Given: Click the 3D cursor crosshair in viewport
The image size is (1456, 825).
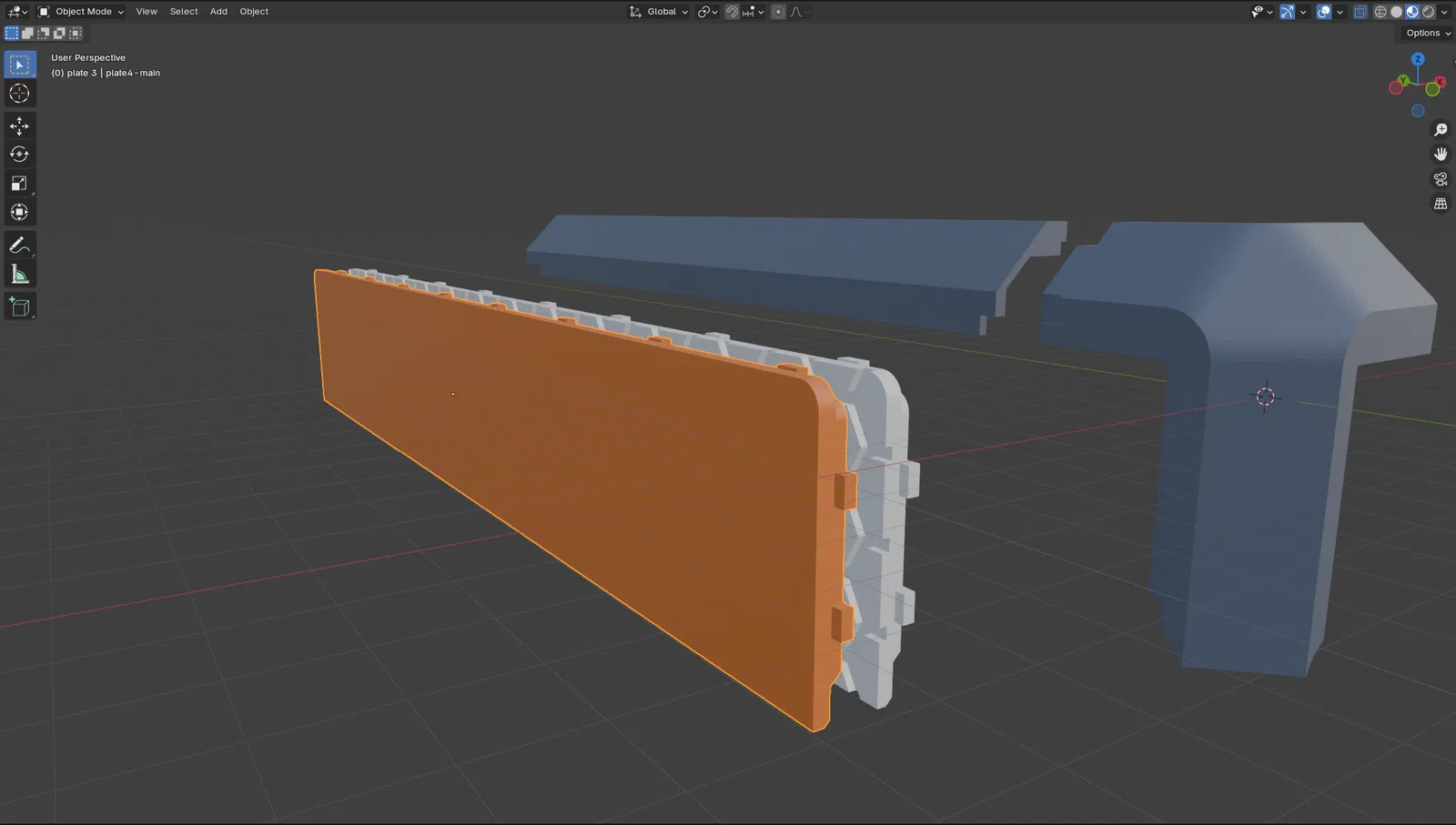Looking at the screenshot, I should click(x=1265, y=397).
